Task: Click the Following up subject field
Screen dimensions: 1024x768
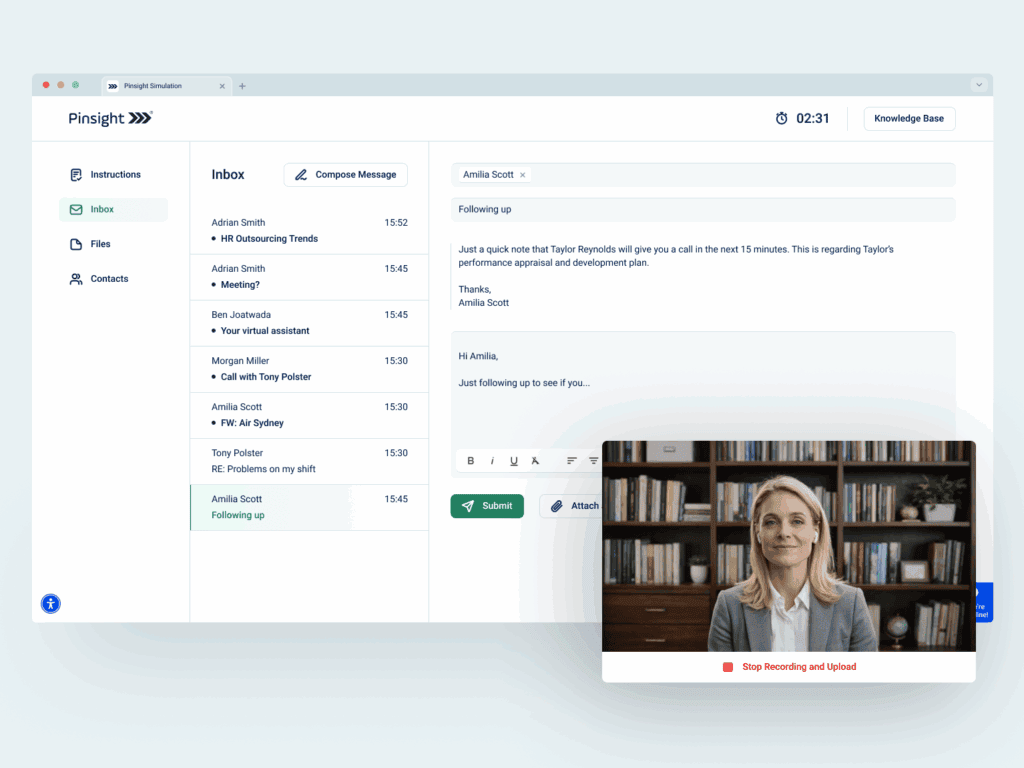Action: pyautogui.click(x=702, y=210)
